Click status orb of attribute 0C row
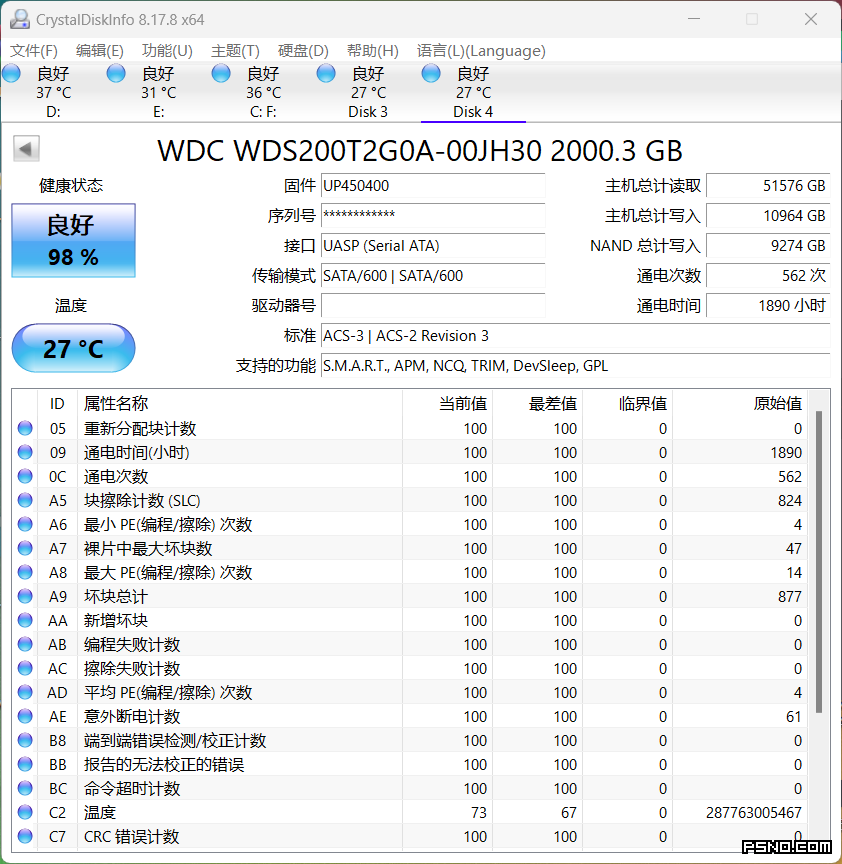This screenshot has height=864, width=842. [x=25, y=476]
